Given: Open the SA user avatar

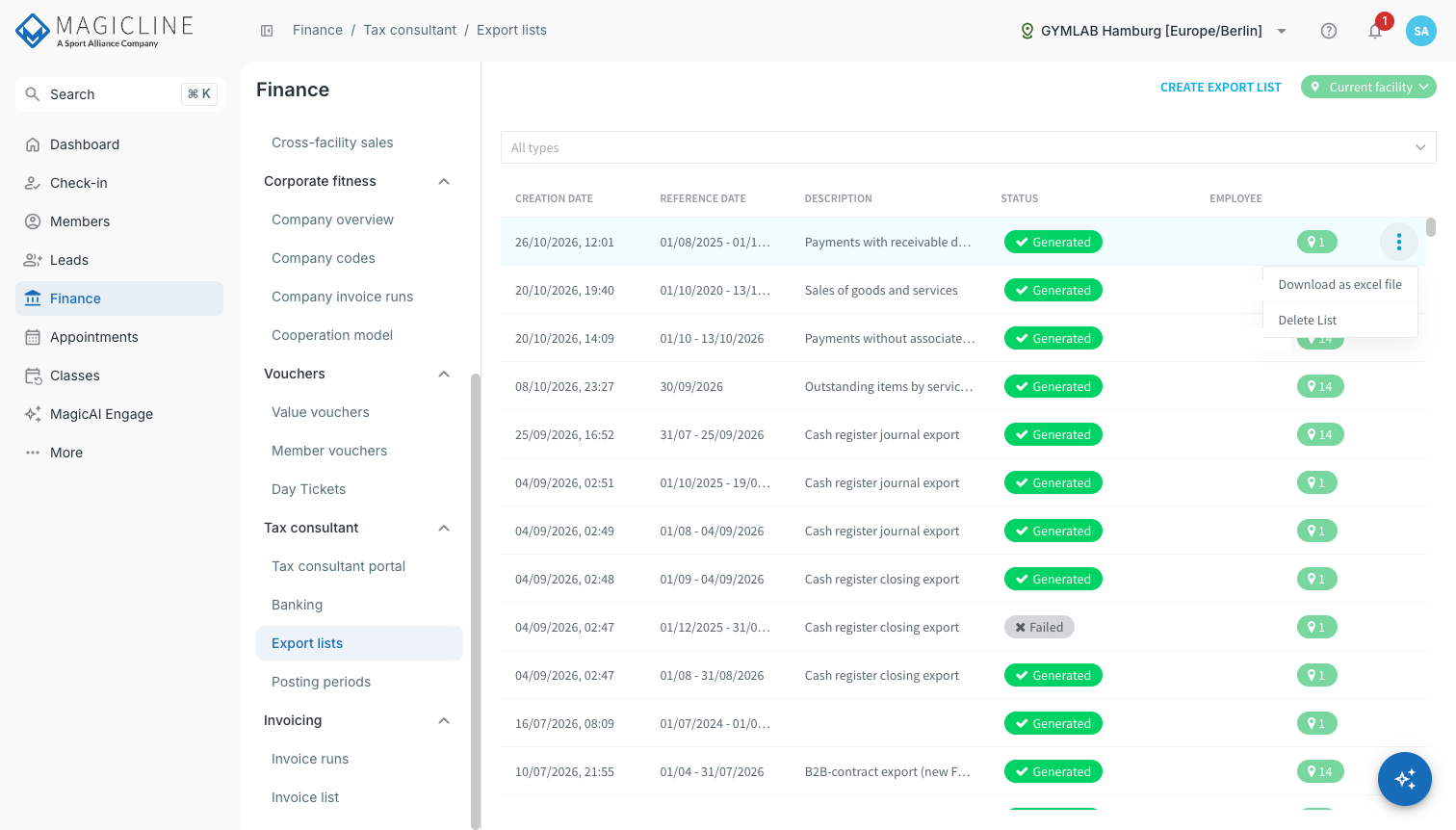Looking at the screenshot, I should tap(1421, 31).
